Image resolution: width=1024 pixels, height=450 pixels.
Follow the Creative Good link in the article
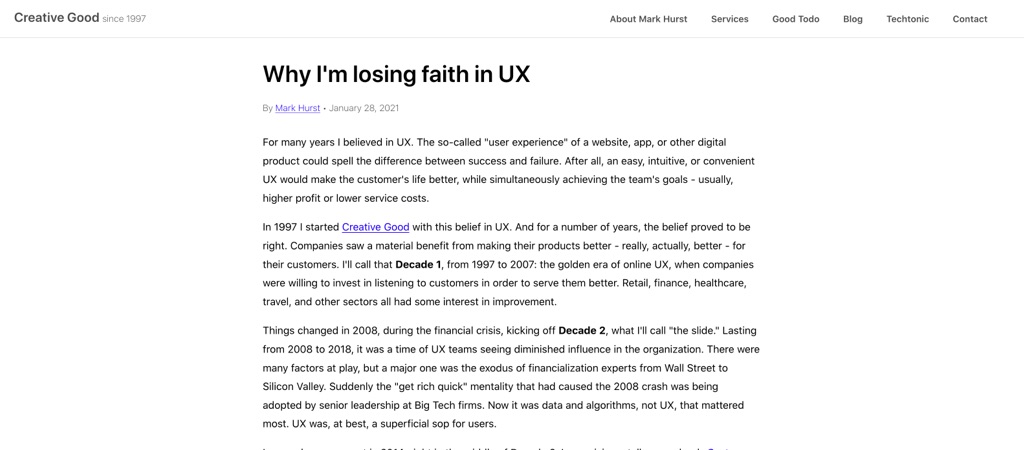pos(375,227)
